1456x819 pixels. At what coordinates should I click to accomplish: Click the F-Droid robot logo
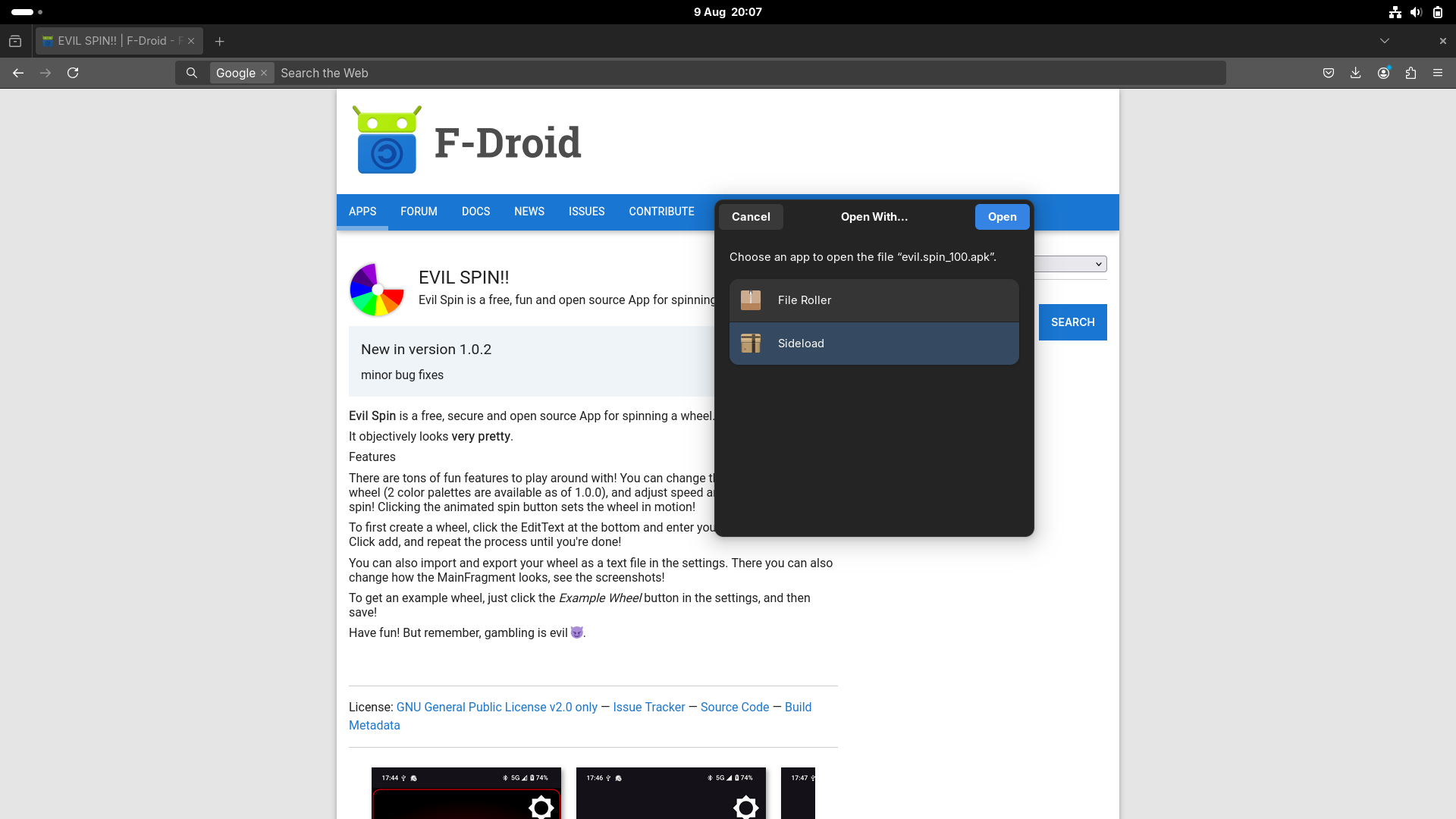387,140
